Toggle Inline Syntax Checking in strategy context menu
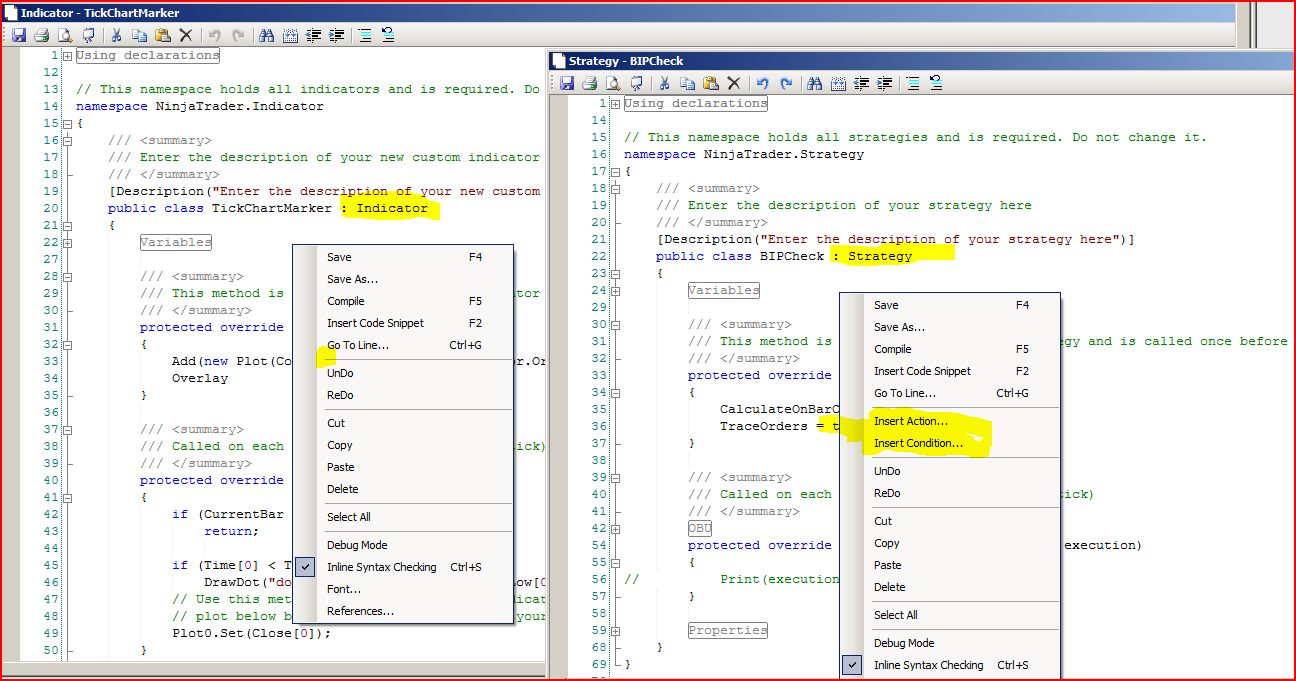 point(928,665)
